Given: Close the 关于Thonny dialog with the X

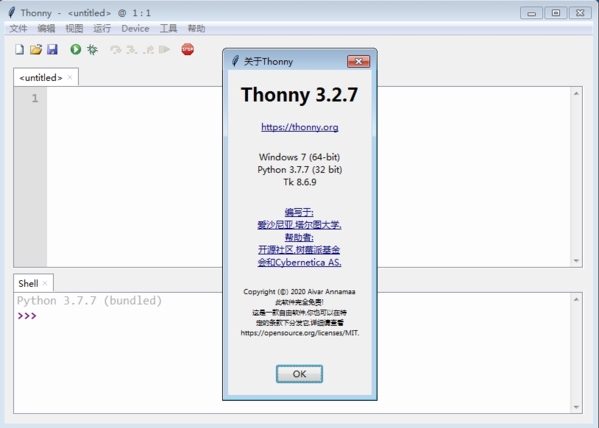Looking at the screenshot, I should click(x=358, y=62).
